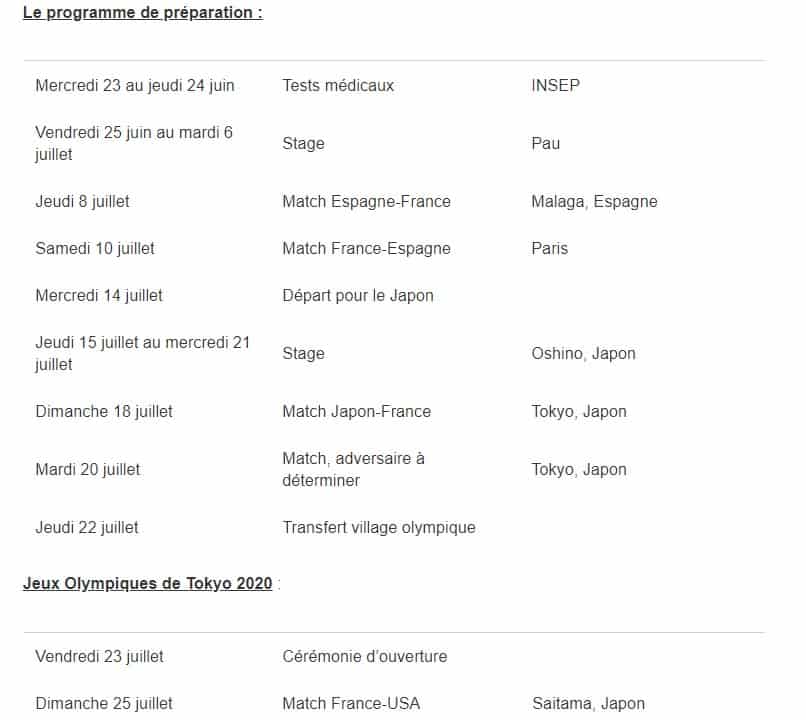Click 'Match, adversaire à déterminer' text
The width and height of the screenshot is (806, 720).
coord(353,469)
